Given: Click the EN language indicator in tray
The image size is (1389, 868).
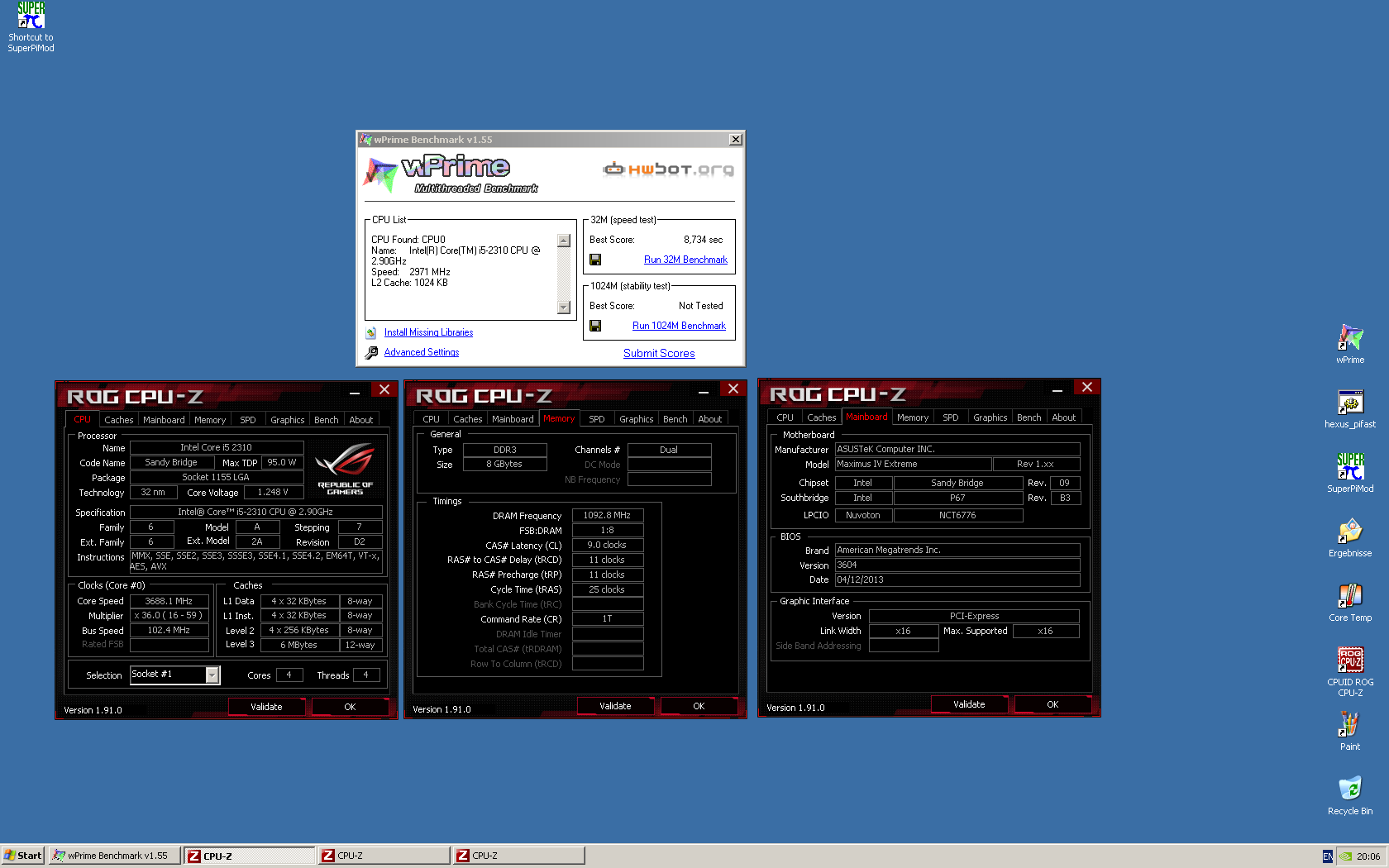Looking at the screenshot, I should (x=1327, y=856).
